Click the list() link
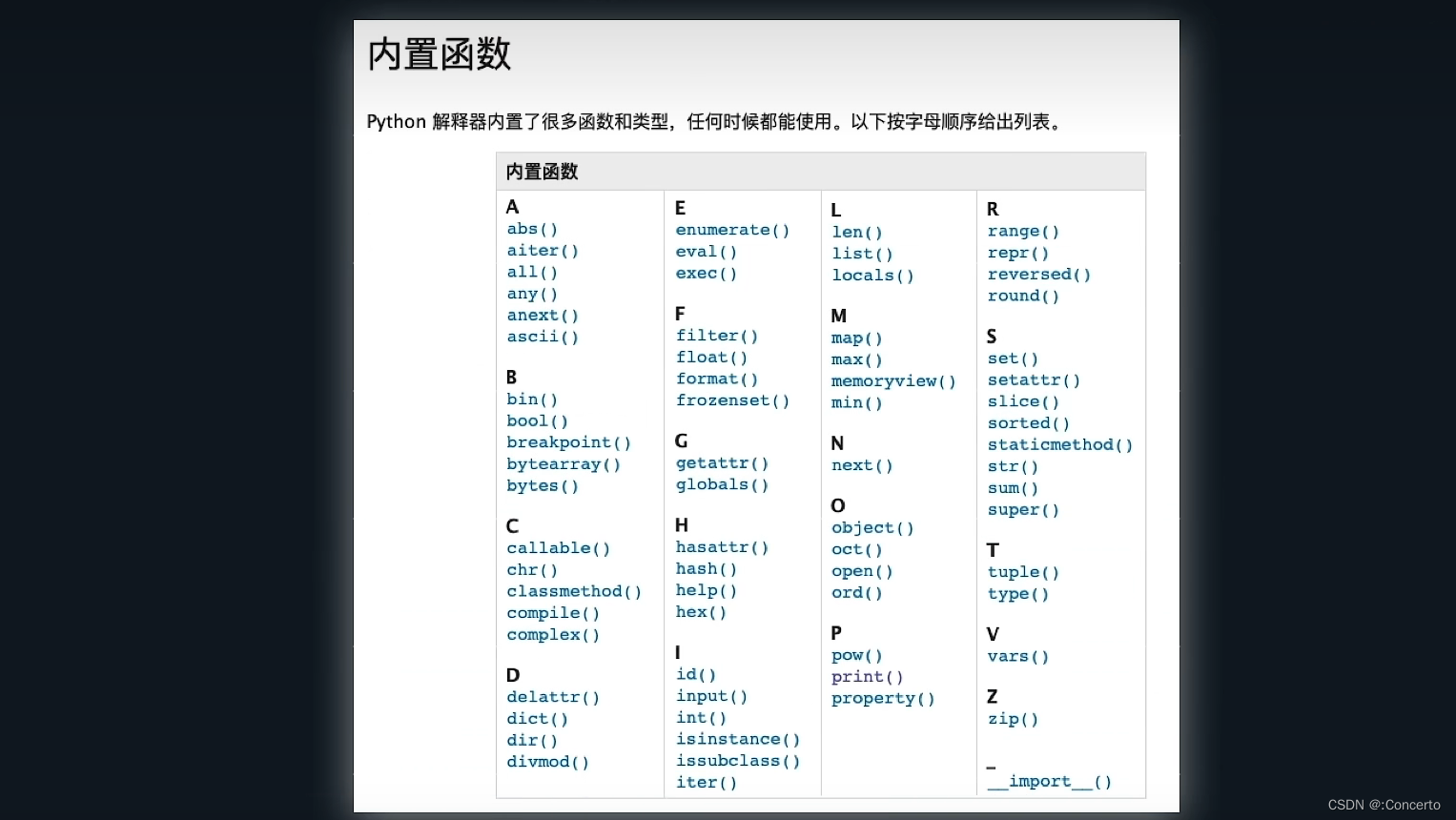The image size is (1456, 820). click(863, 254)
